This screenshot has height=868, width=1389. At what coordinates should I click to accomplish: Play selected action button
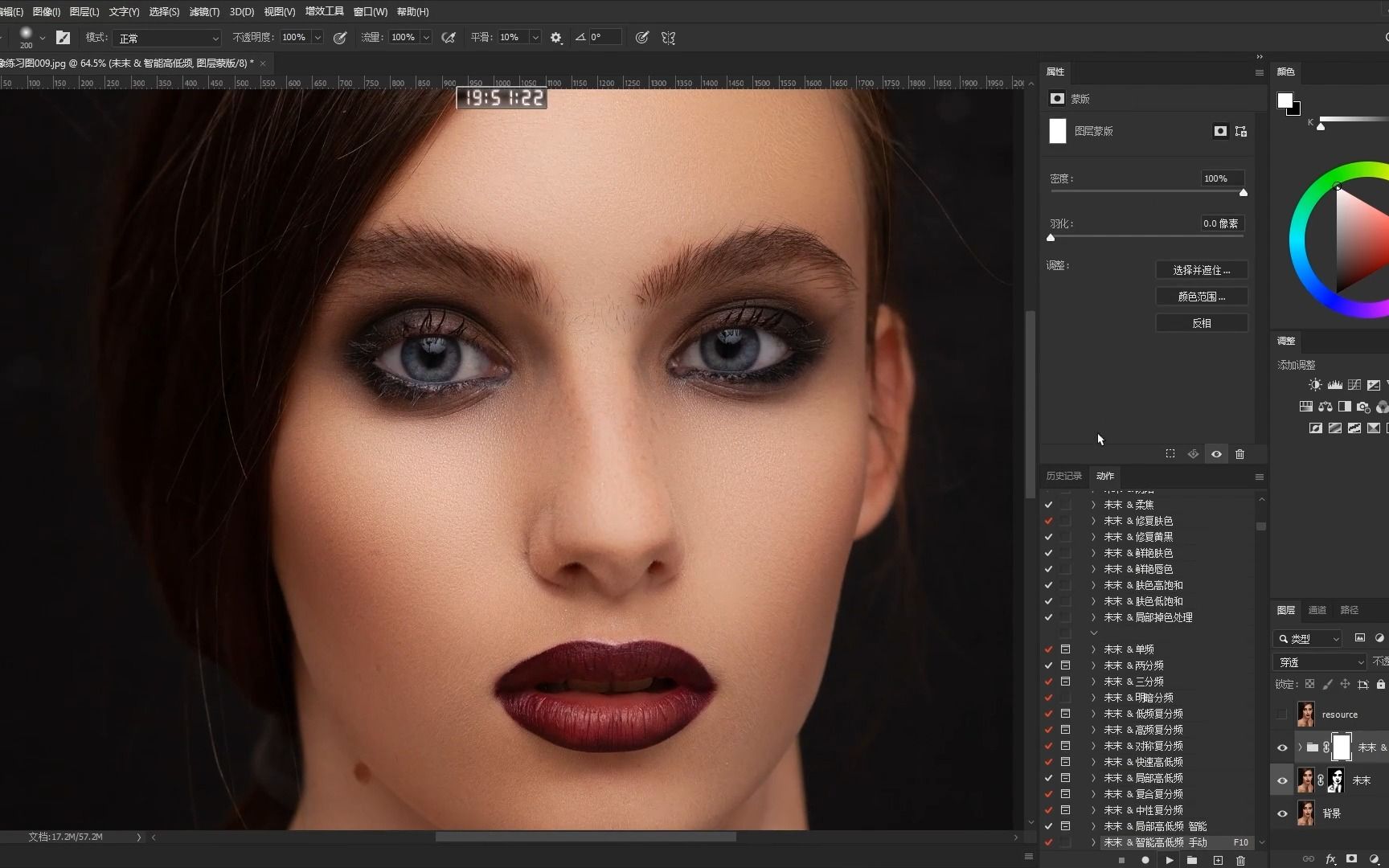tap(1170, 860)
